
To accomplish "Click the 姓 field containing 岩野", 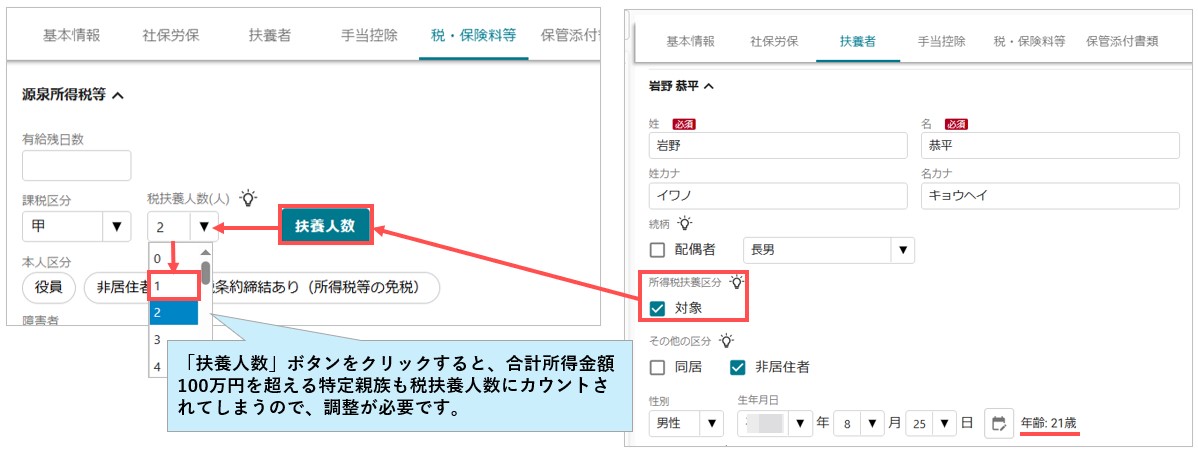I will [x=777, y=144].
